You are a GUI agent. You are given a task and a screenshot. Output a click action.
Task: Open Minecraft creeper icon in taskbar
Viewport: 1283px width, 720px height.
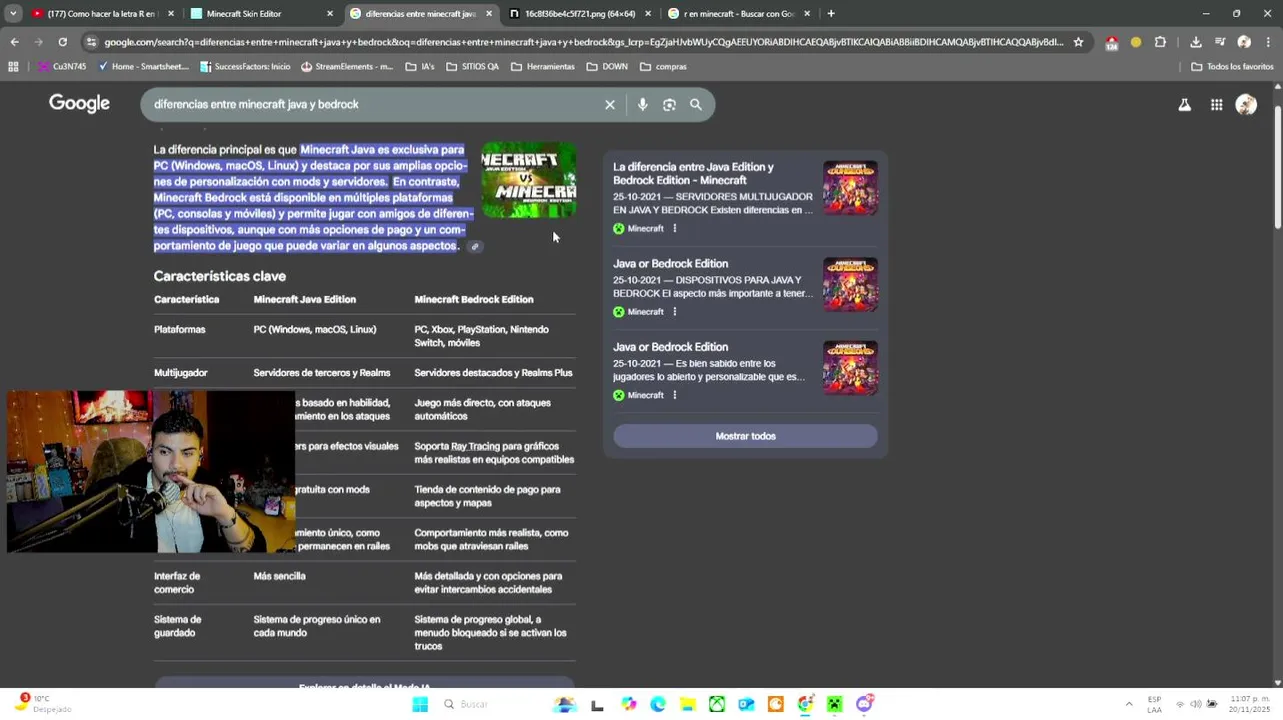pyautogui.click(x=835, y=704)
